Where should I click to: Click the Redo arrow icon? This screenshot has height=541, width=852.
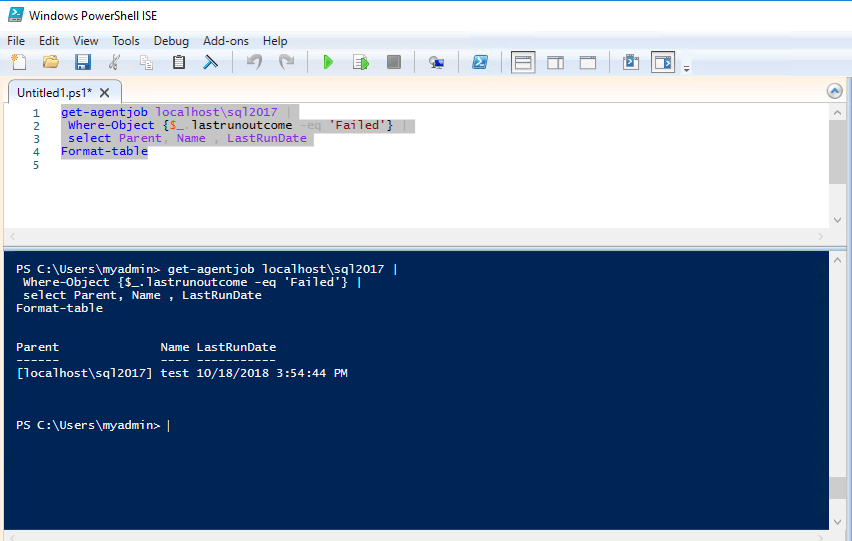(286, 62)
